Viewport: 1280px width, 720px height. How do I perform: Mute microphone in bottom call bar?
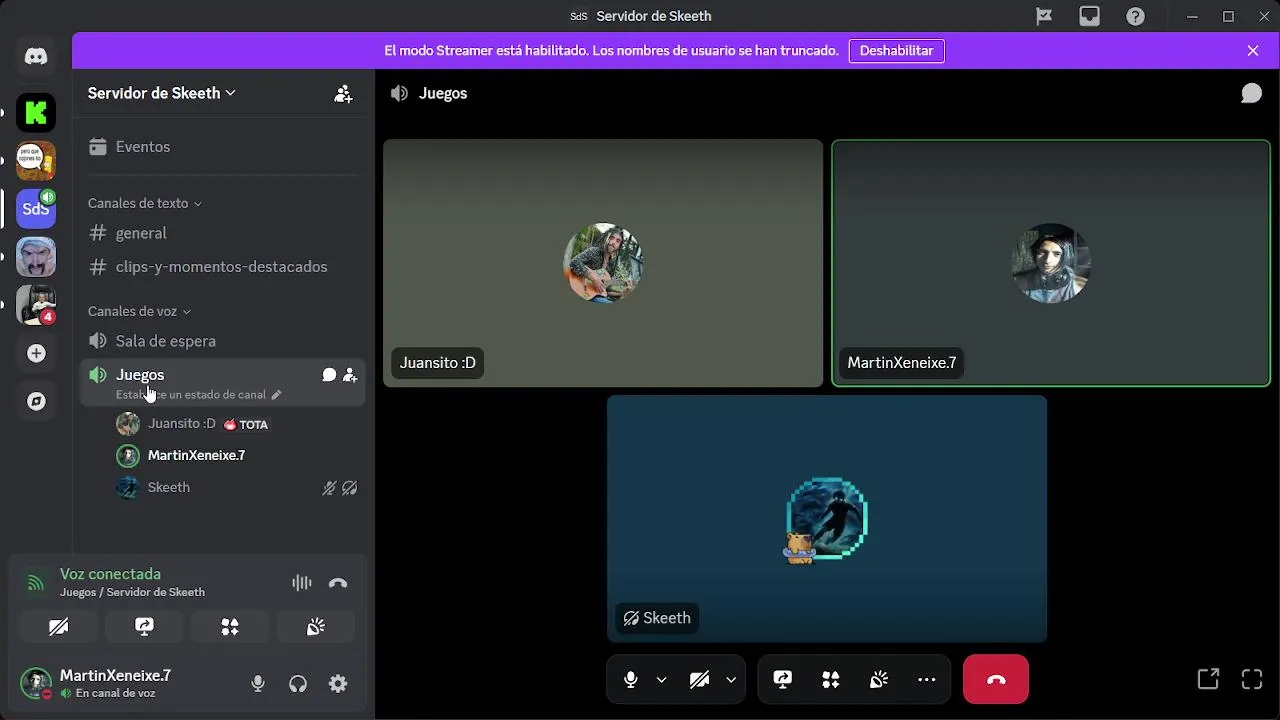(x=631, y=680)
